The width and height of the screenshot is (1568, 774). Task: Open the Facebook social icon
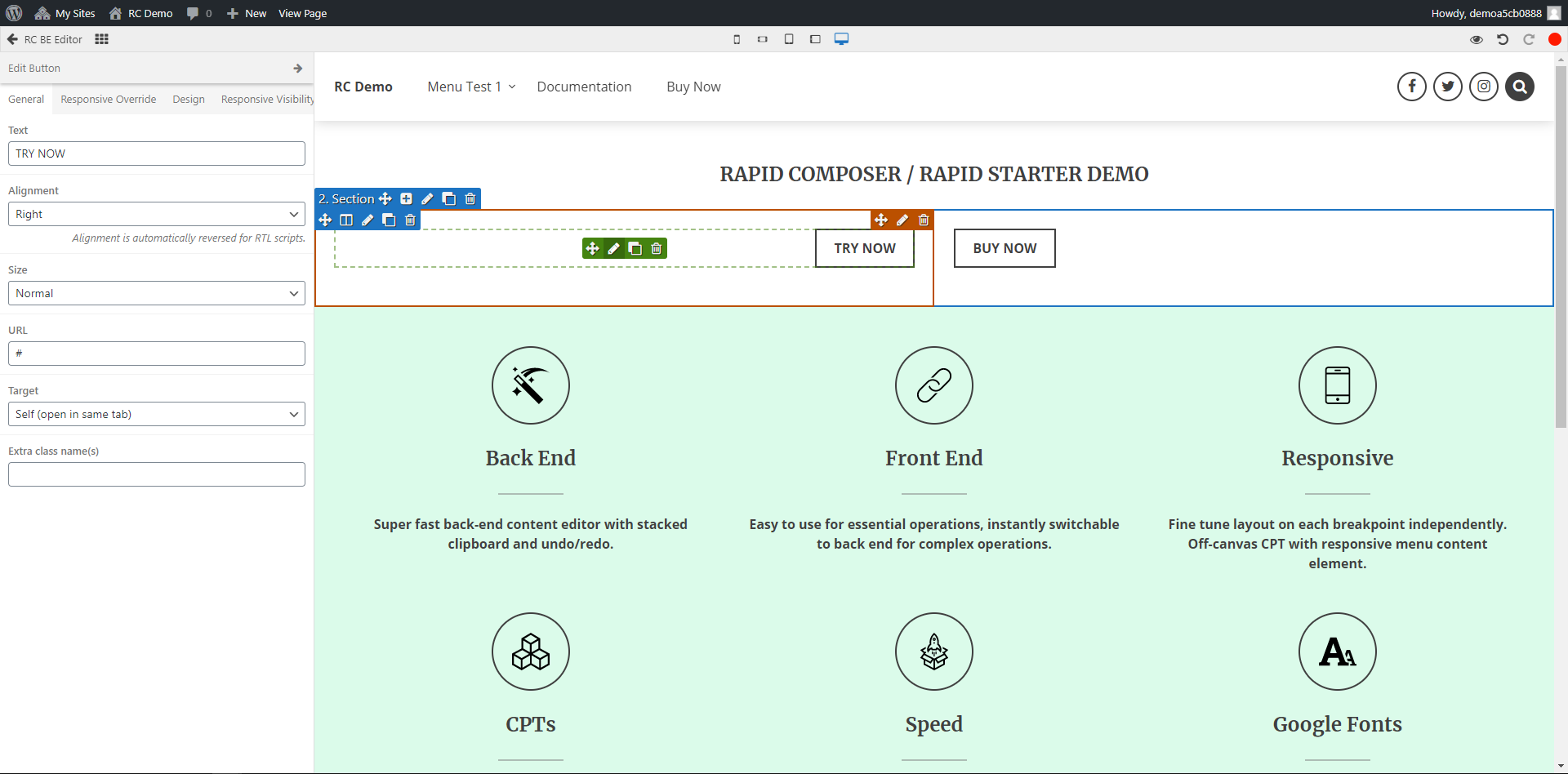(1412, 87)
